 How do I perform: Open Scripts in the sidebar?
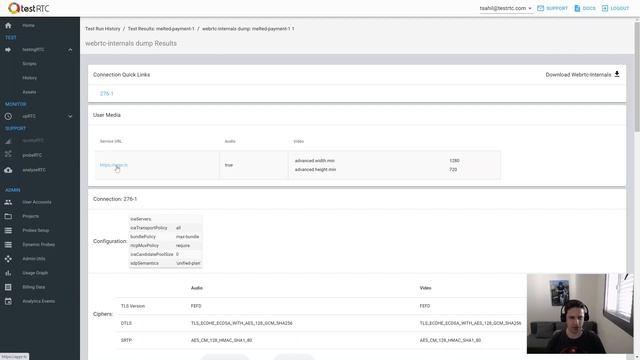[29, 64]
